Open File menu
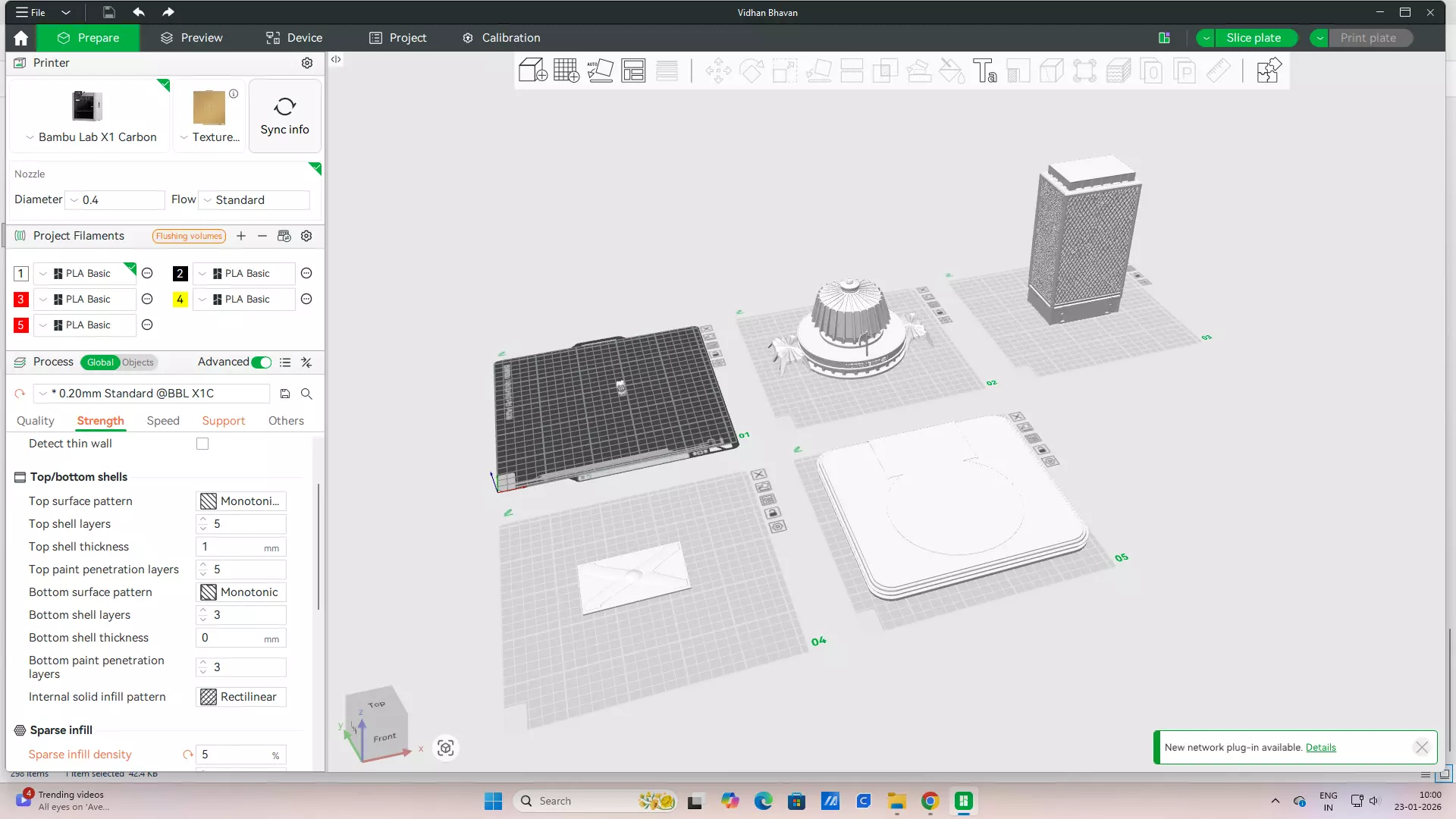The height and width of the screenshot is (819, 1456). click(31, 12)
